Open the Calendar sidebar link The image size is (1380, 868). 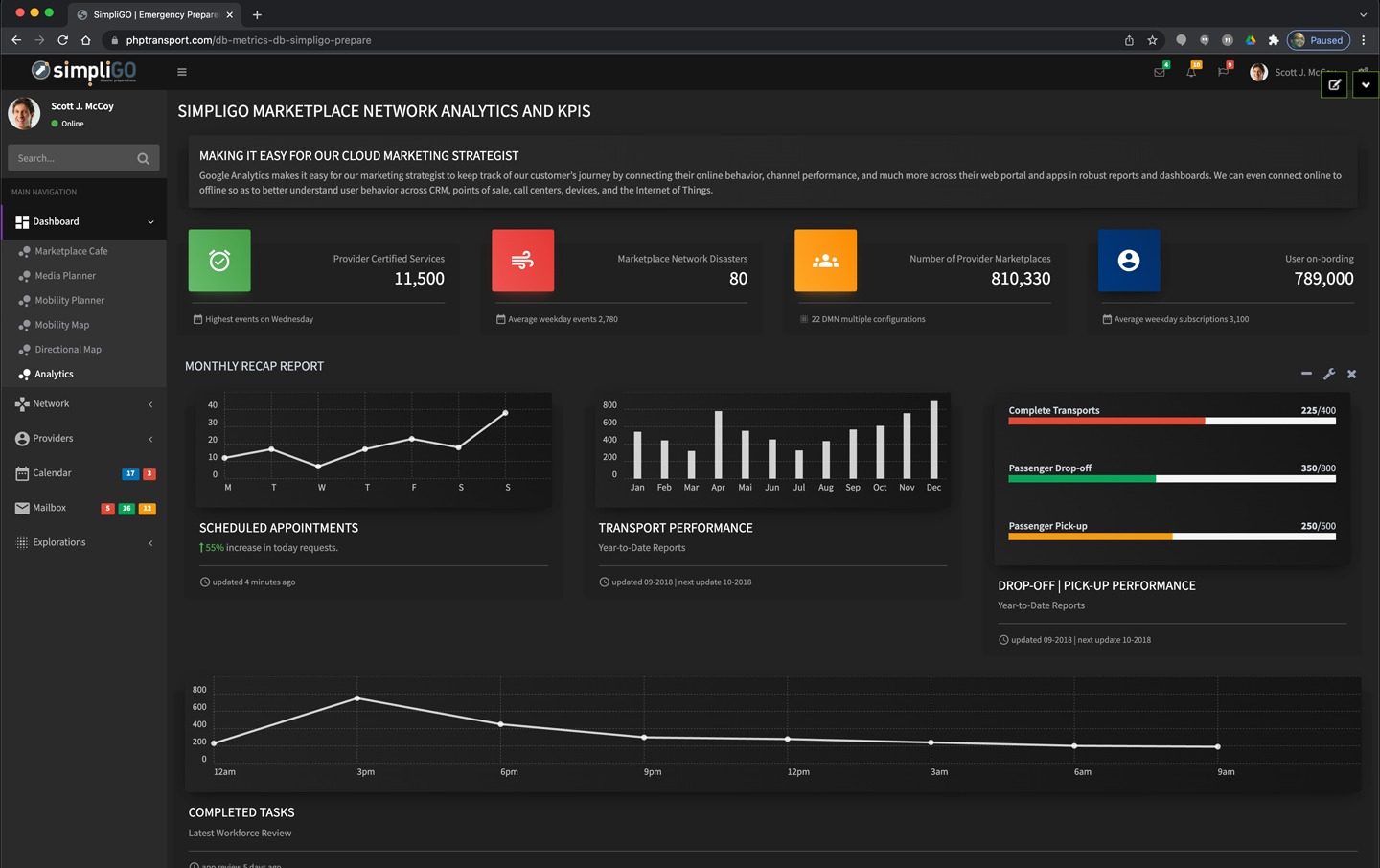pos(52,473)
